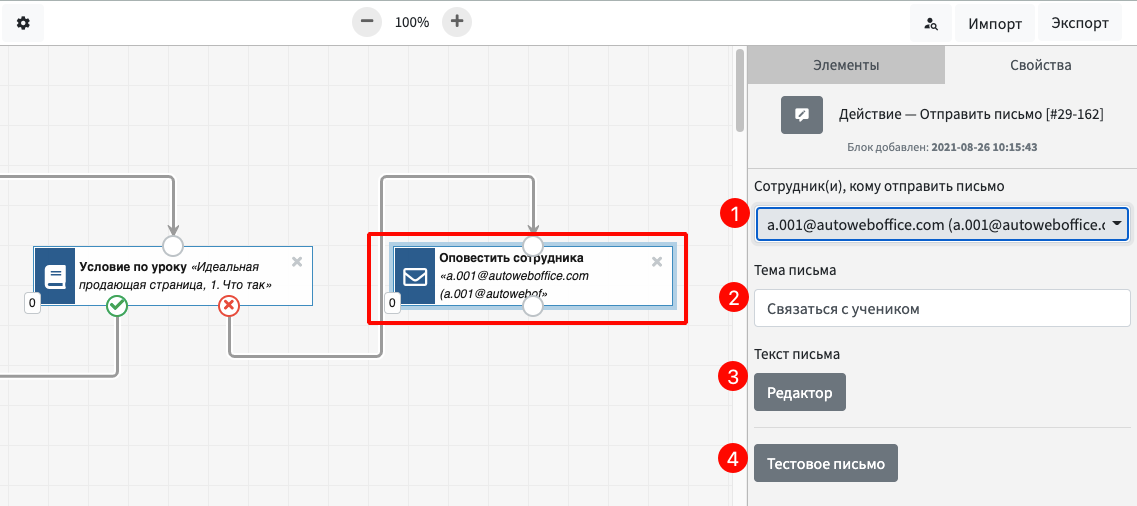Switch to the Элементы tab
This screenshot has height=506, width=1137.
click(x=845, y=65)
